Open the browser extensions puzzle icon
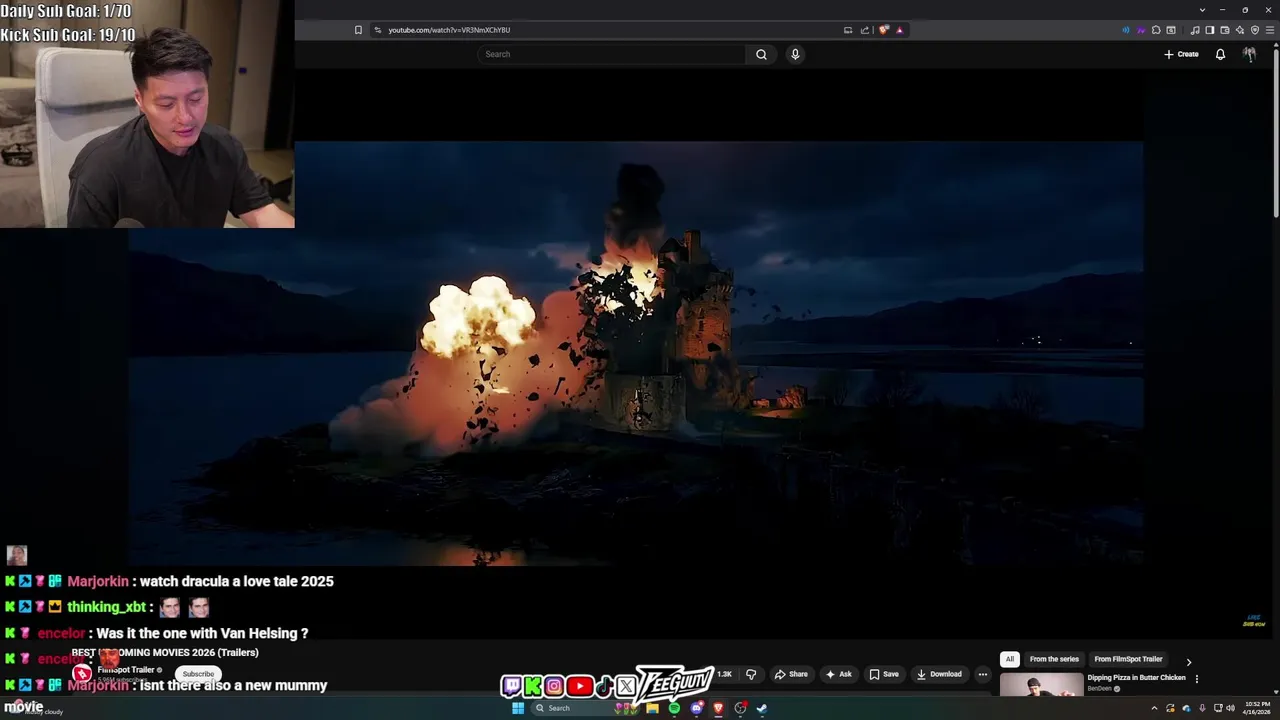1280x720 pixels. pos(1156,30)
